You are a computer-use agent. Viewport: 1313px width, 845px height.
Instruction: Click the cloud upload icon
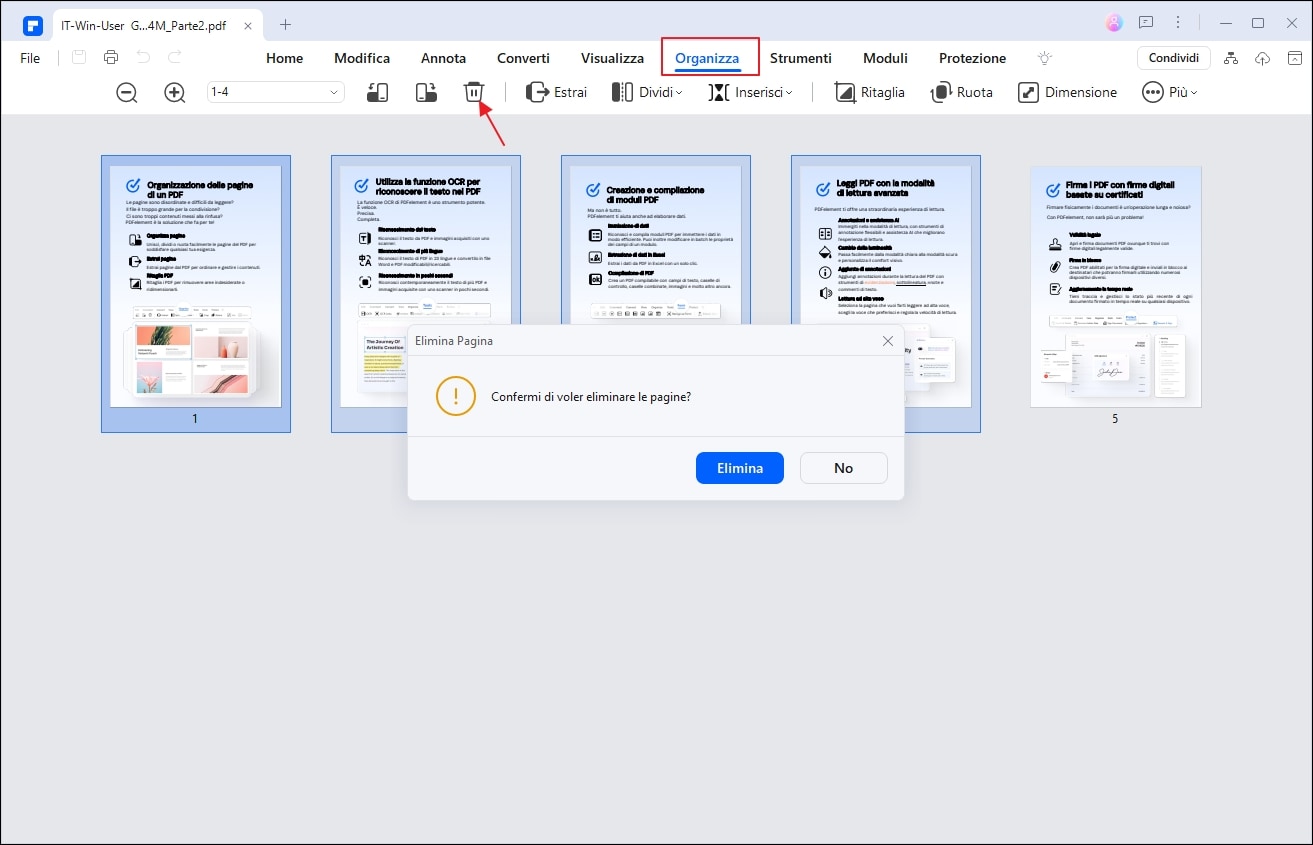(1262, 58)
